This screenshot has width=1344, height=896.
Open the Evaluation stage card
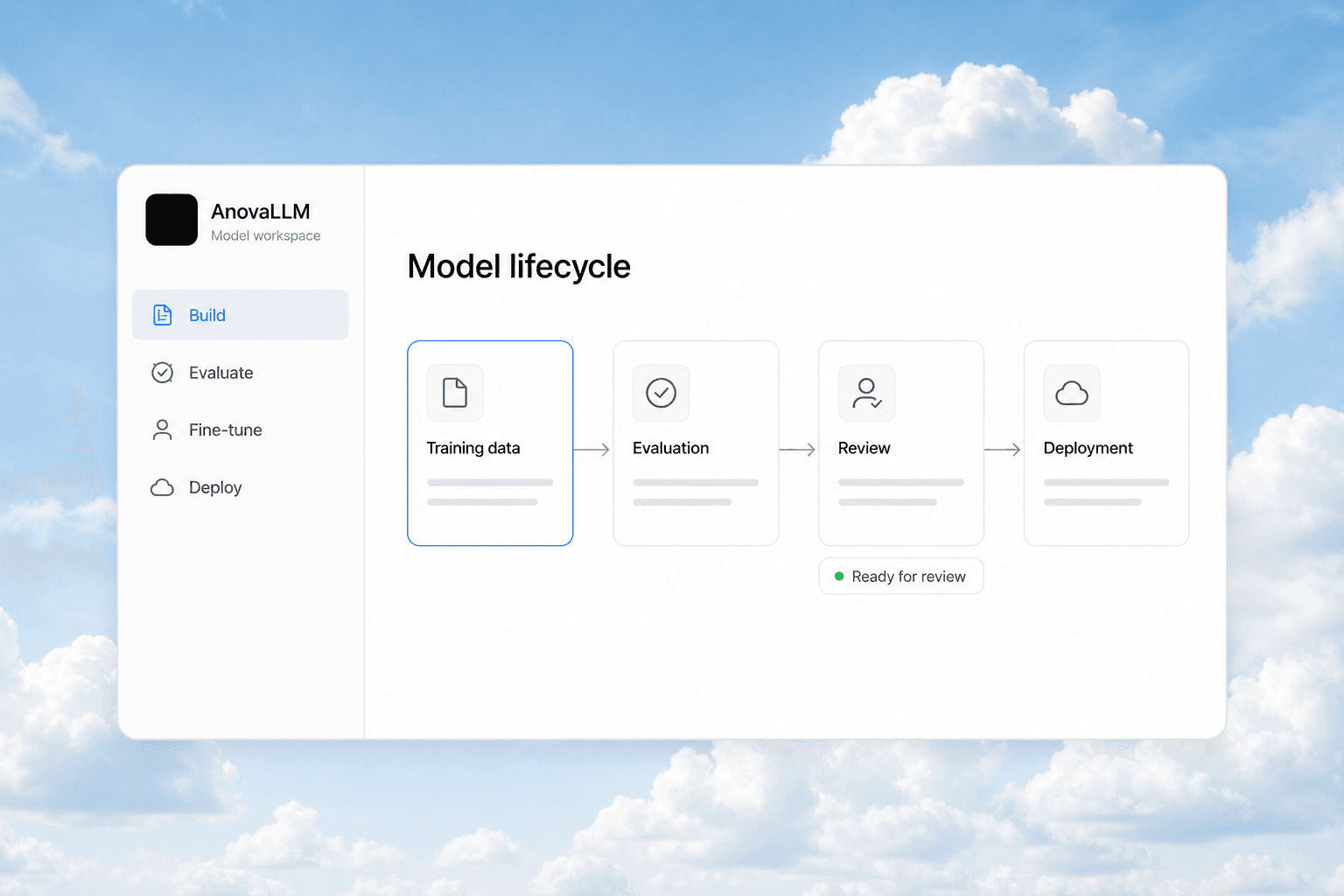pyautogui.click(x=696, y=444)
